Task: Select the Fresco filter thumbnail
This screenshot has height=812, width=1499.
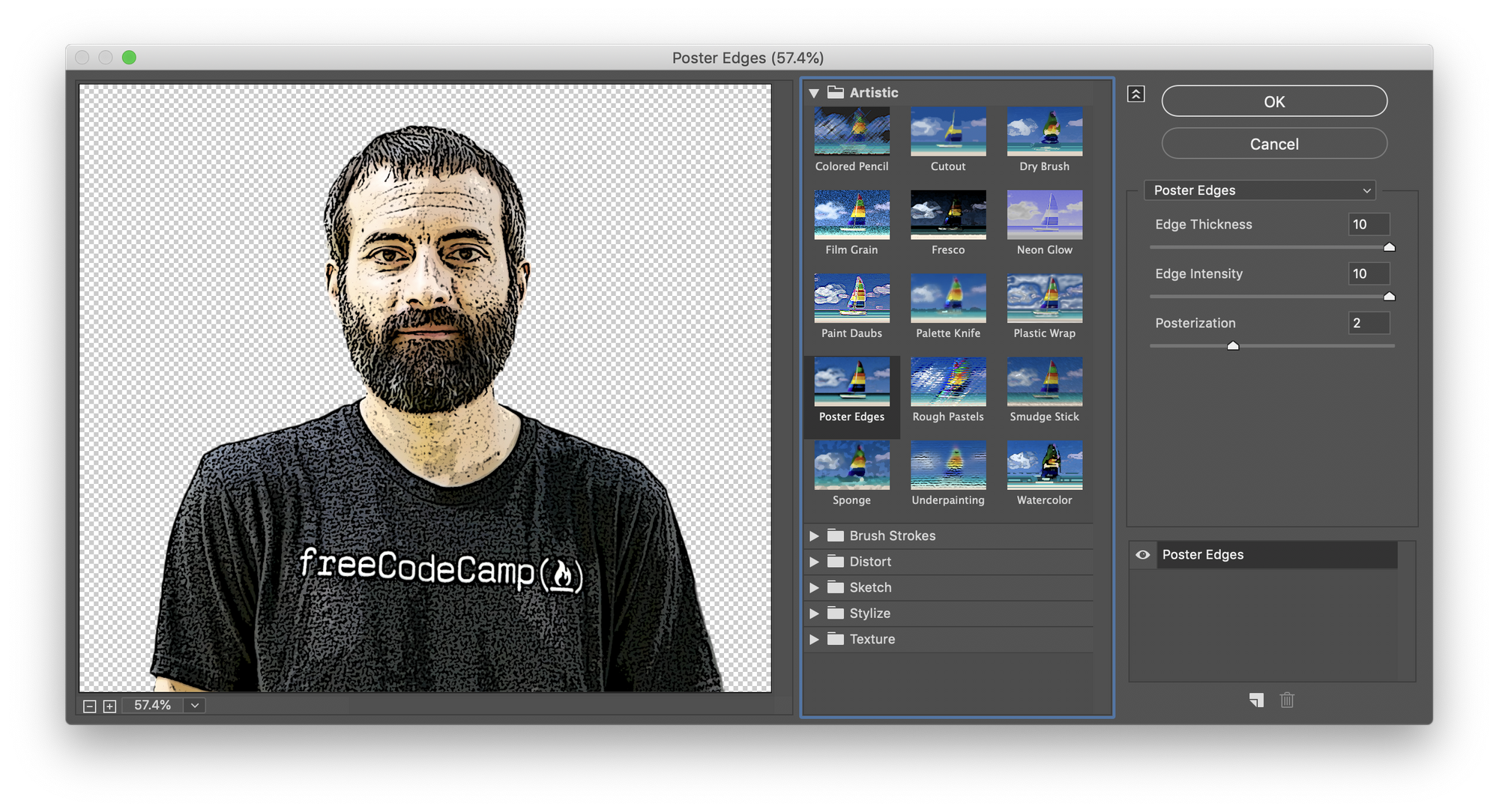Action: [x=948, y=214]
